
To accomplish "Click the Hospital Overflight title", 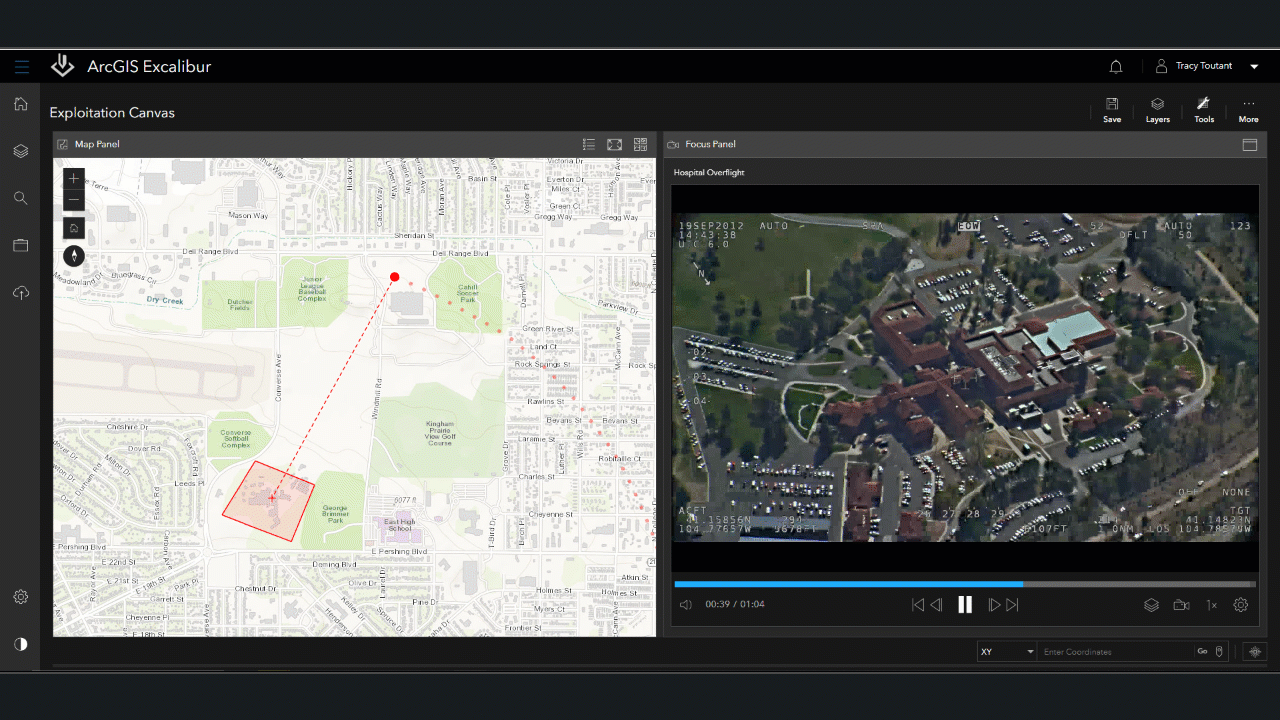I will click(709, 173).
